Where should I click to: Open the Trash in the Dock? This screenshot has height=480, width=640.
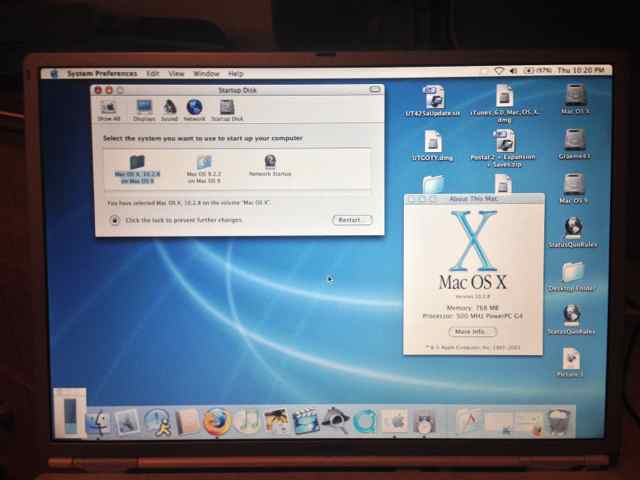click(x=559, y=422)
